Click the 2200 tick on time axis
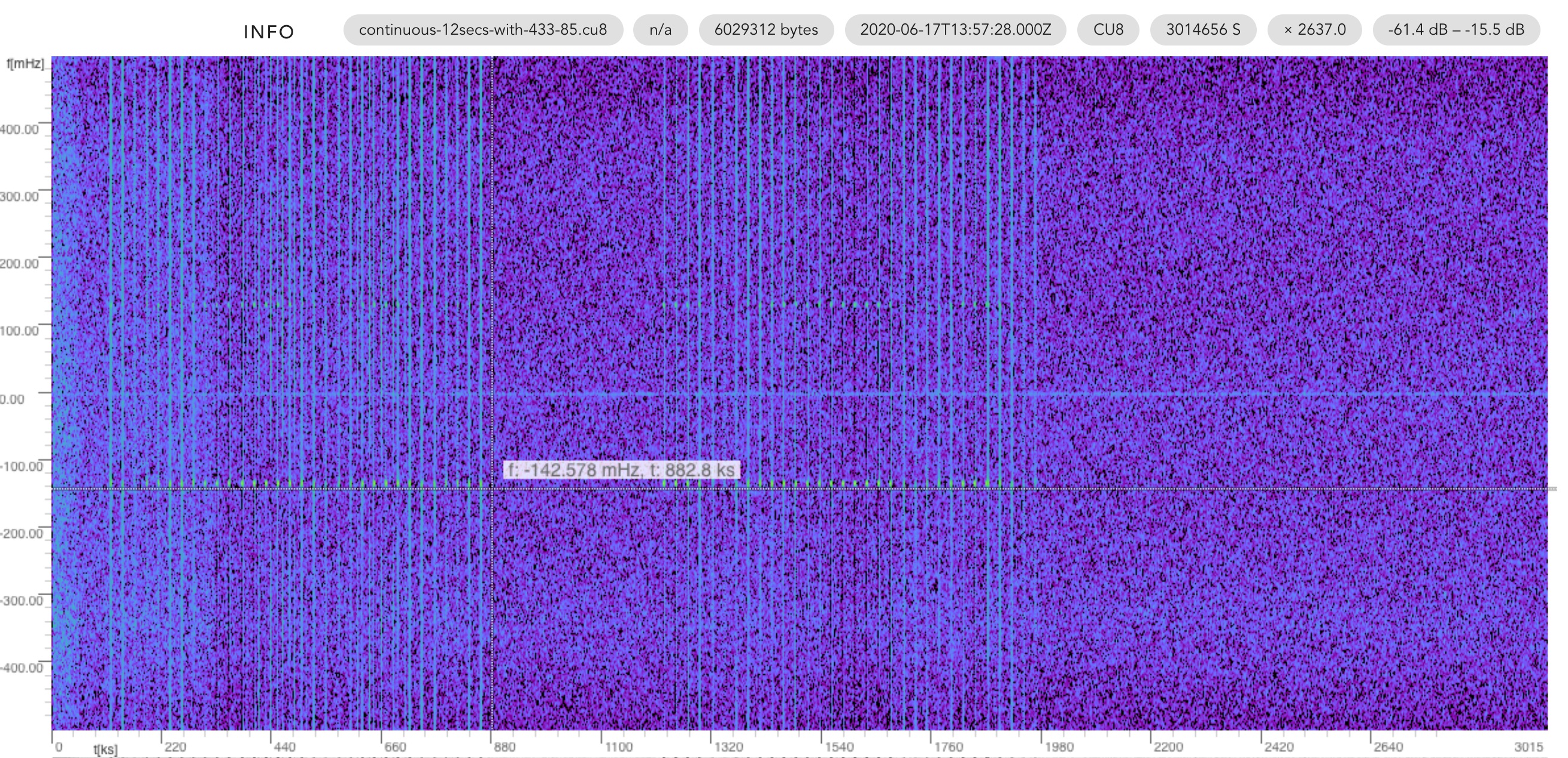This screenshot has height=758, width=1568. (1168, 747)
